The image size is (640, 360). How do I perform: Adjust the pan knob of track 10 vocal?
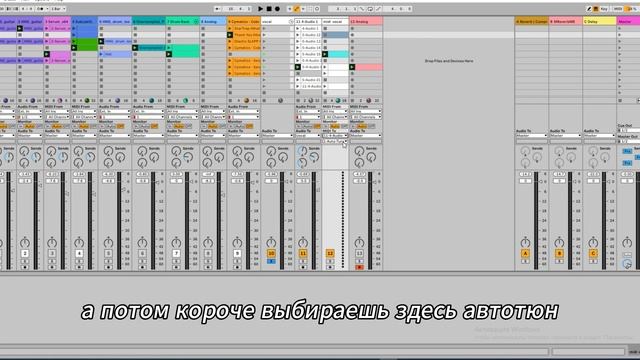[x=271, y=242]
